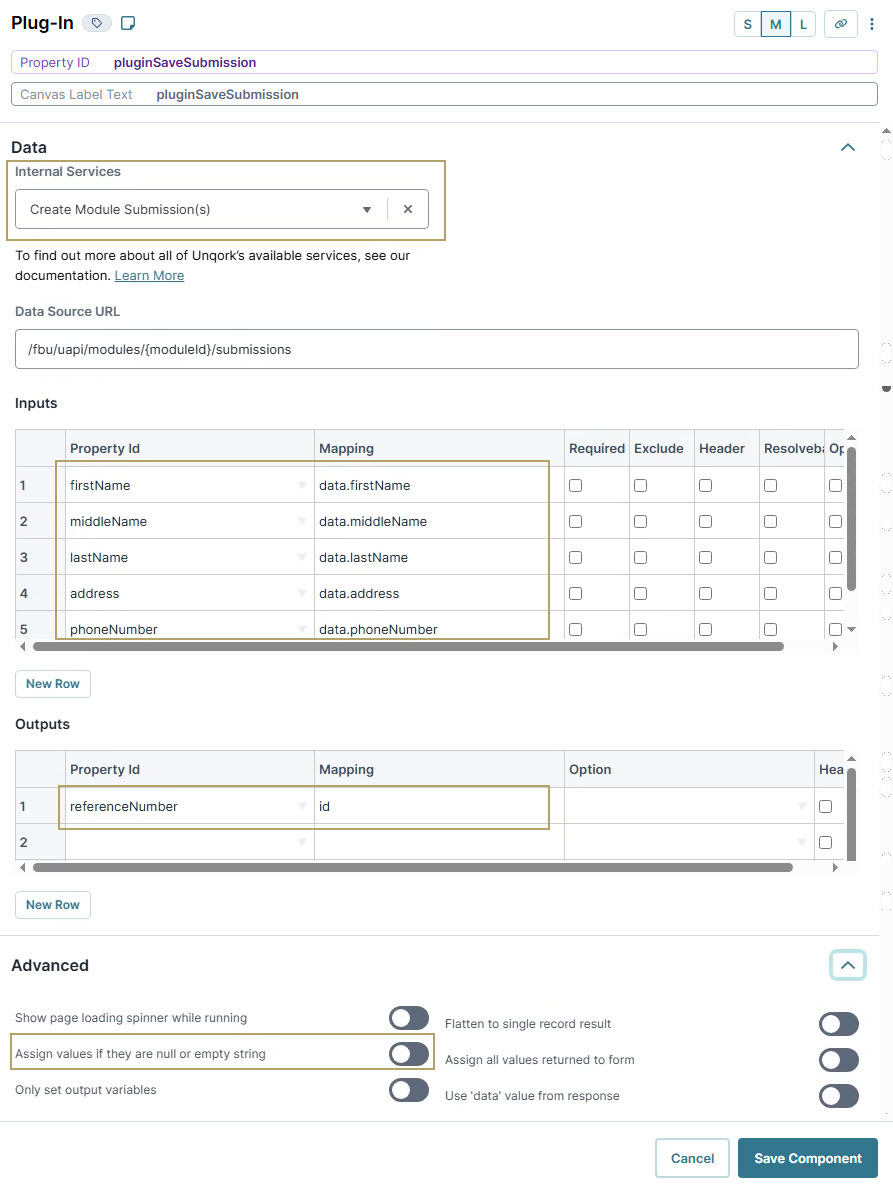Clear the Internal Services selection with the X icon
Viewport: 893px width, 1188px height.
(407, 209)
